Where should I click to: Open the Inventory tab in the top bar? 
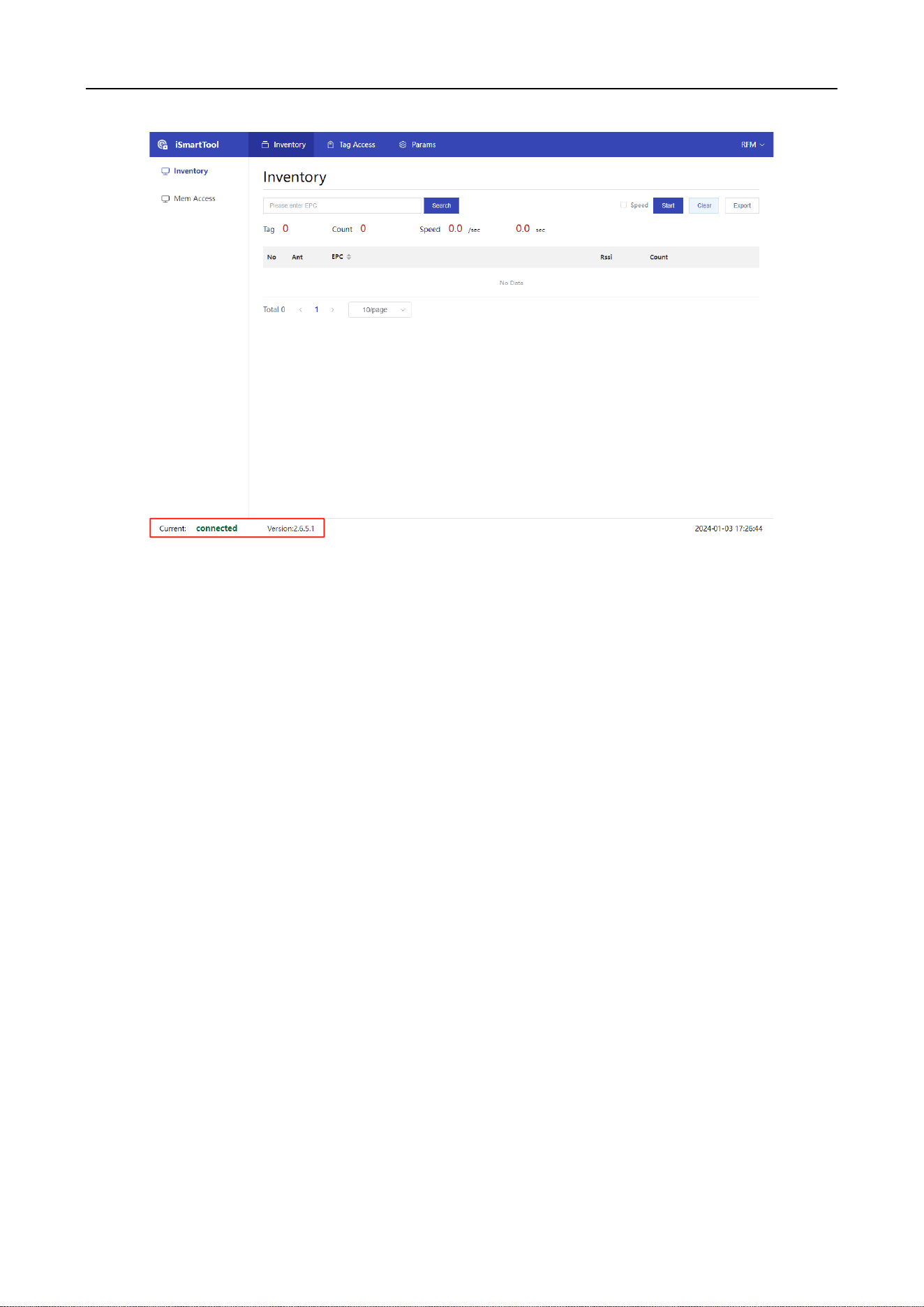click(x=281, y=145)
